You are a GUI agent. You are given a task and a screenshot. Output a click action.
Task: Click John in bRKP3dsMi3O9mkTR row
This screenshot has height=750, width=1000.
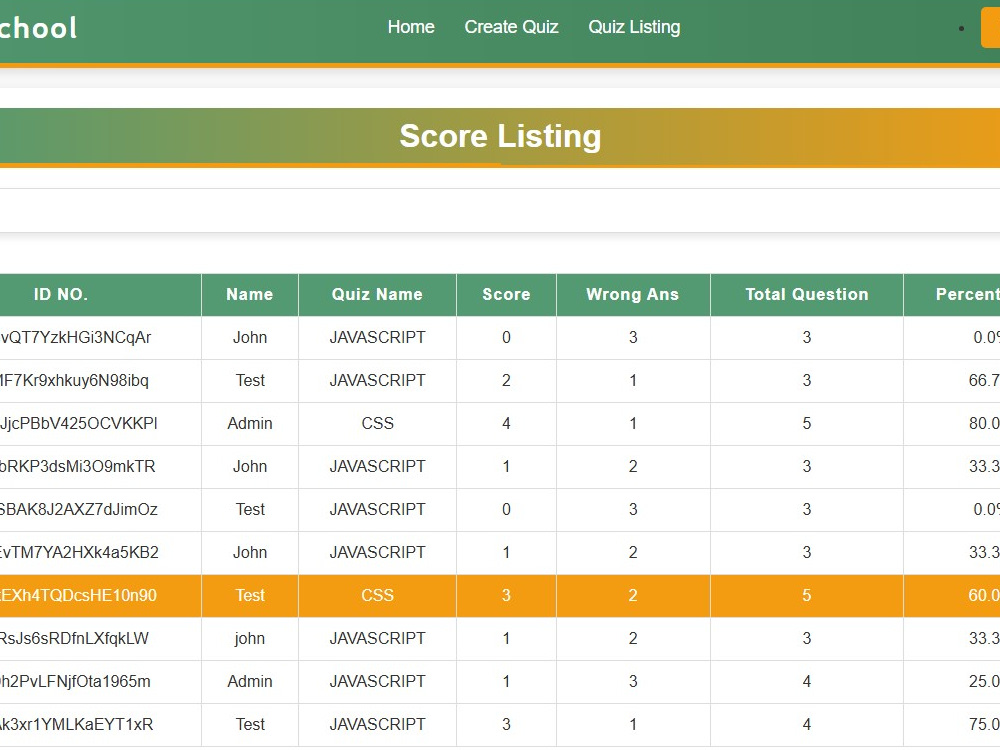coord(250,467)
